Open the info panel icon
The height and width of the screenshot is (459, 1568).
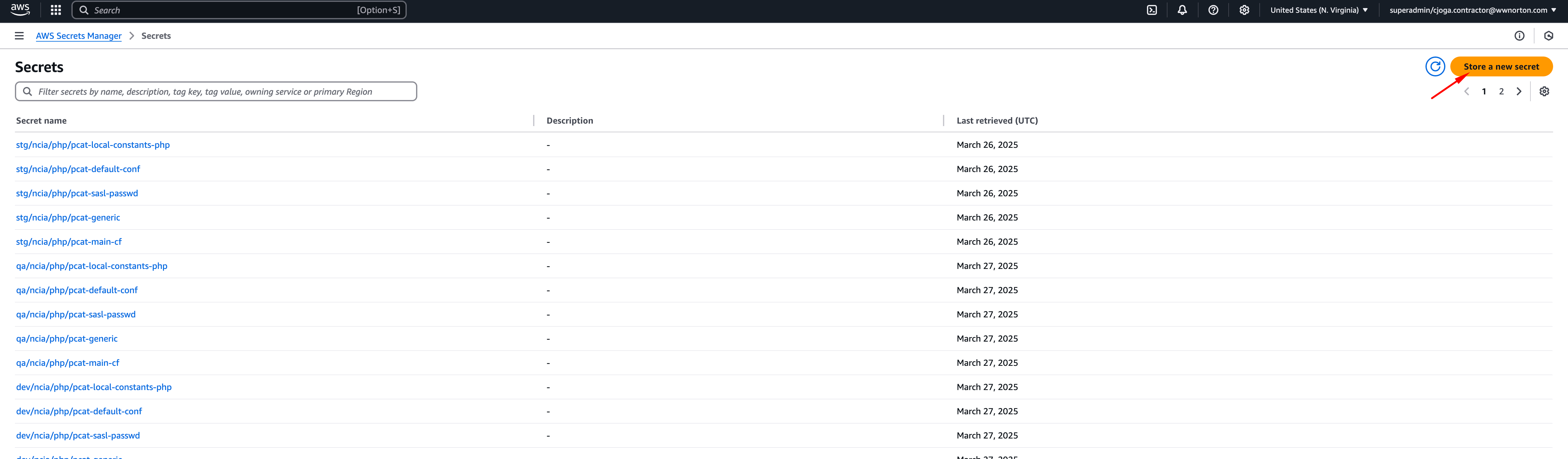(x=1519, y=36)
